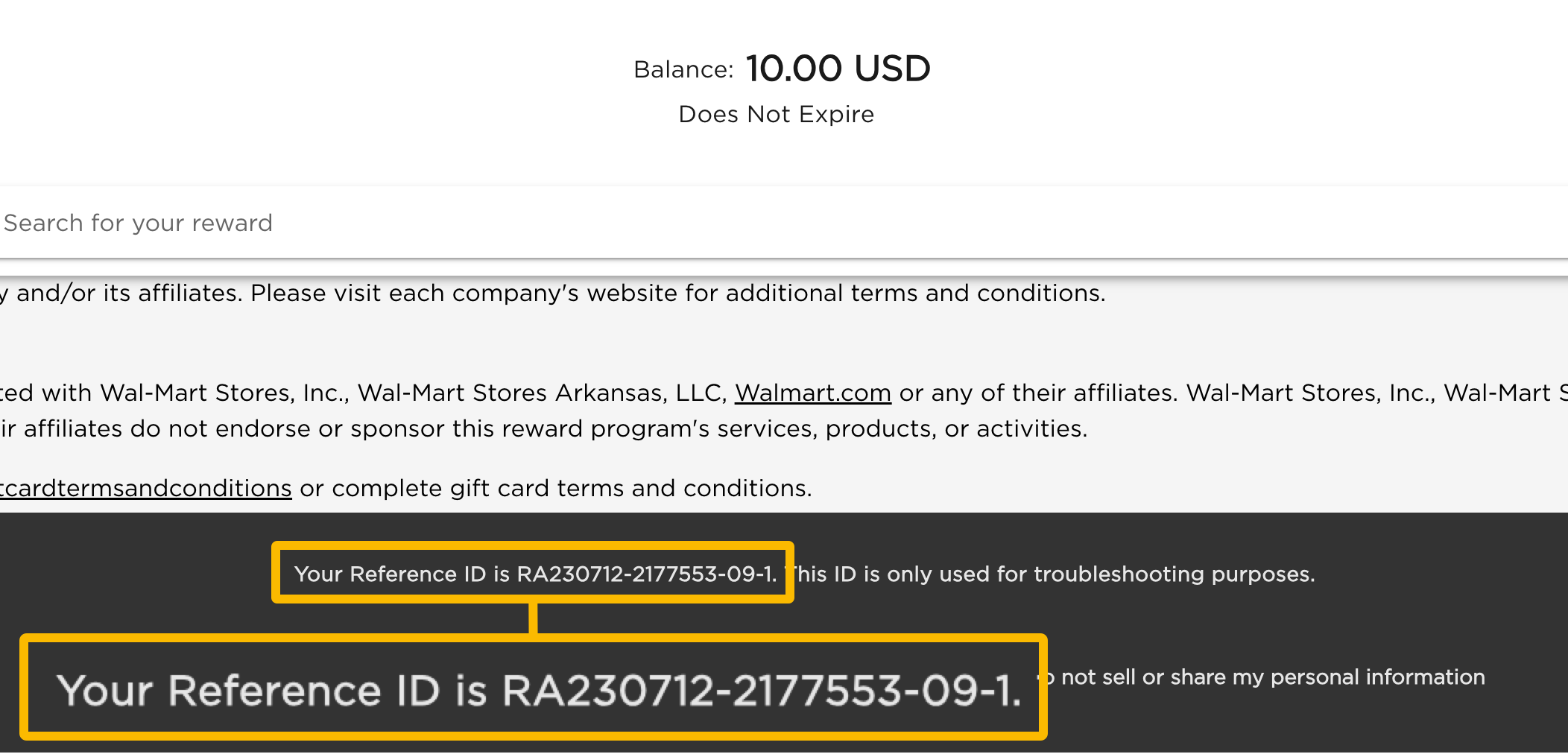The height and width of the screenshot is (754, 1568).
Task: Open the underlined card terms and conditions link
Action: (x=146, y=488)
